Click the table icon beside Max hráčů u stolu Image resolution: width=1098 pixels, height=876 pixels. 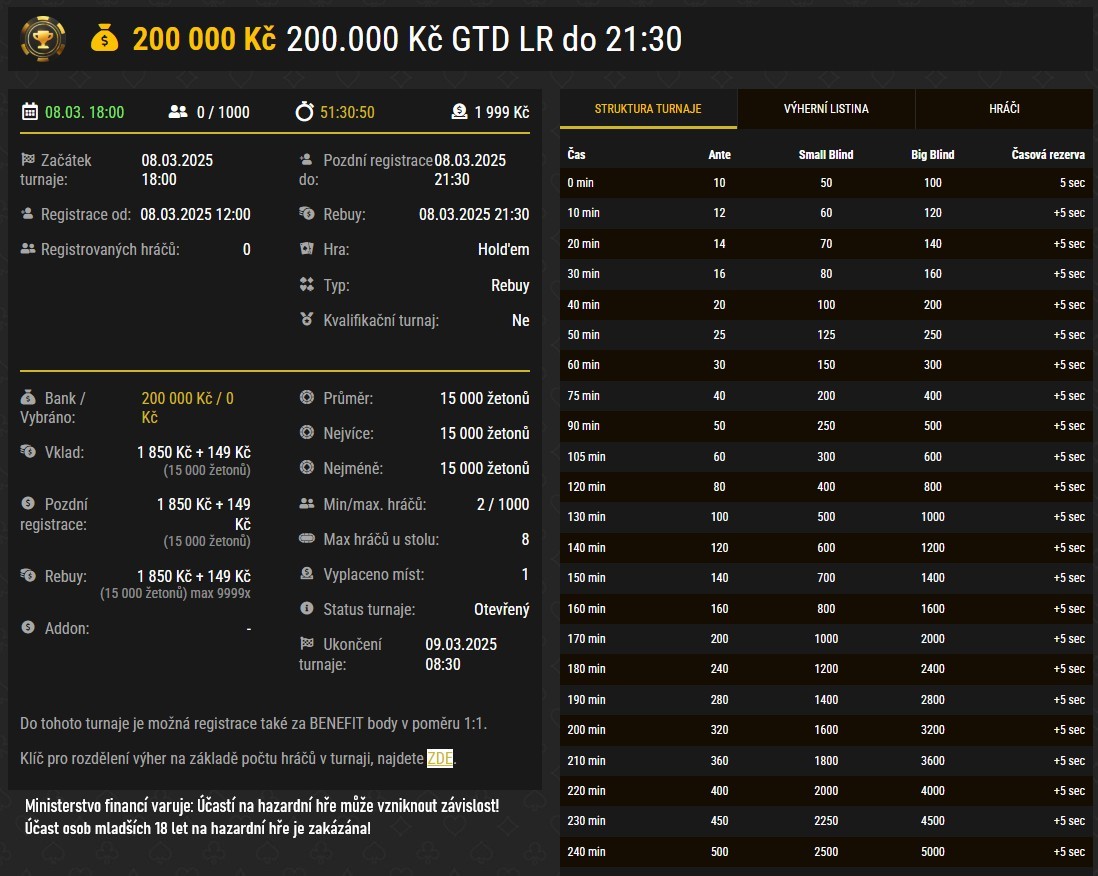pyautogui.click(x=307, y=538)
